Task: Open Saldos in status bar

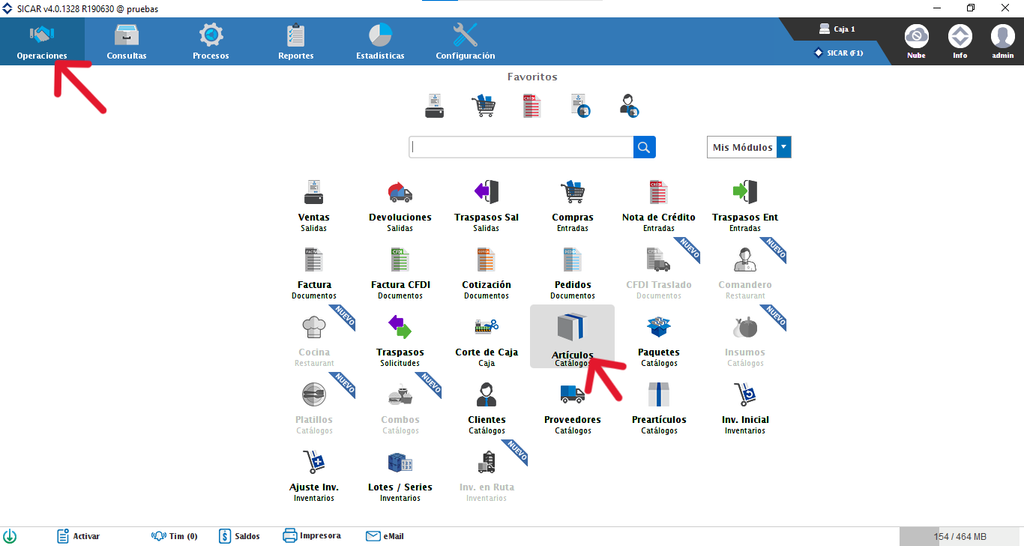Action: tap(239, 536)
